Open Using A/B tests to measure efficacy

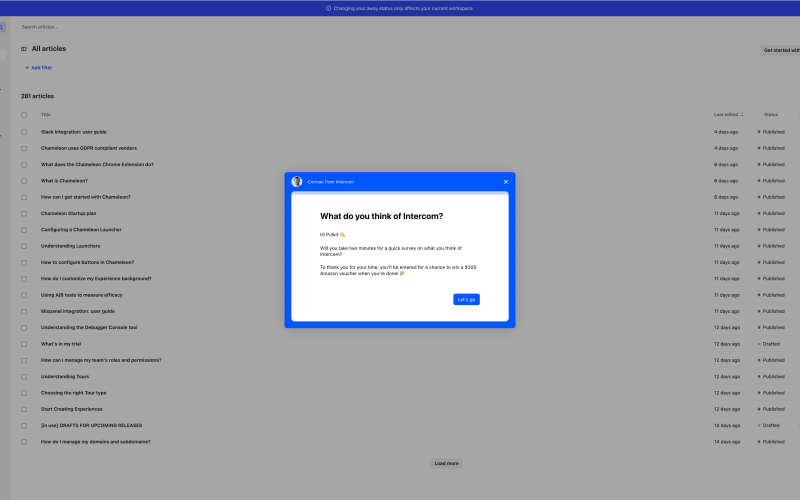[82, 295]
